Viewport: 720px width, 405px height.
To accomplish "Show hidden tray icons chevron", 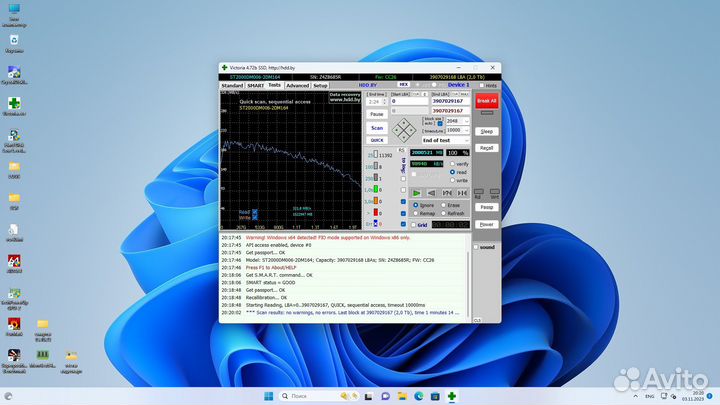I will (x=636, y=396).
